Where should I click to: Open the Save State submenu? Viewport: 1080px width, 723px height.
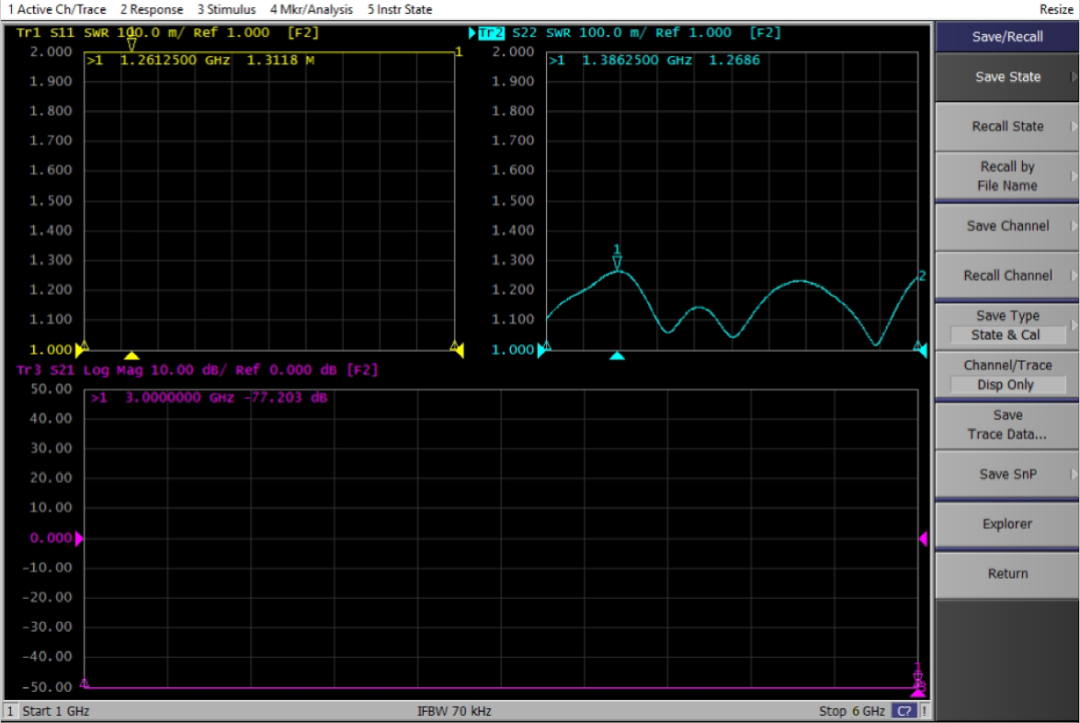click(x=1007, y=77)
